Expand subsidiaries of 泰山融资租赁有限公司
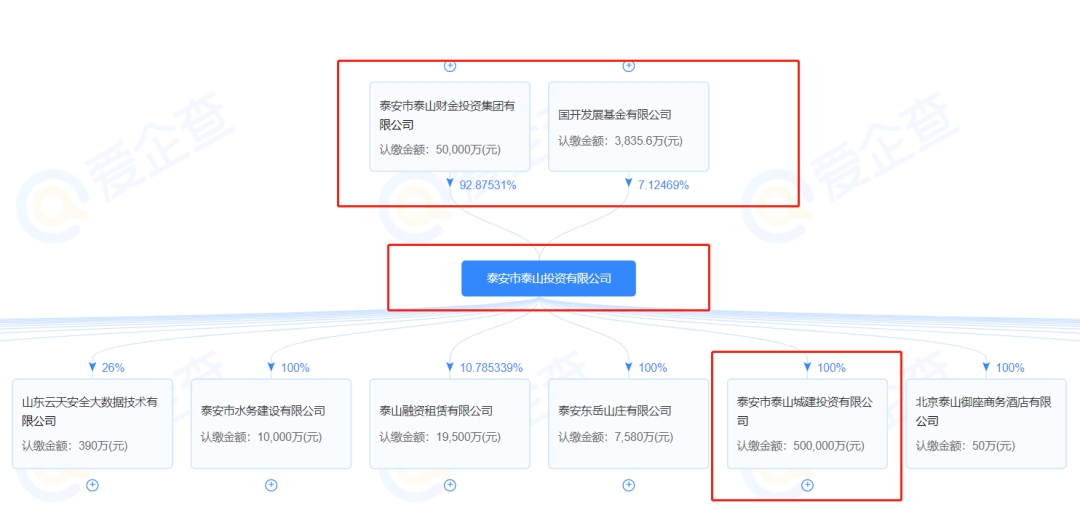The height and width of the screenshot is (521, 1080). [x=450, y=485]
